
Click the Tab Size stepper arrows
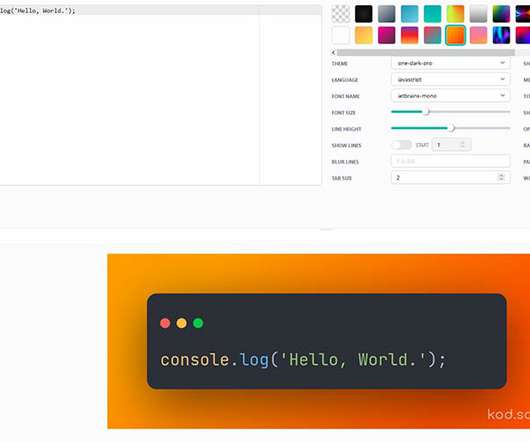501,177
